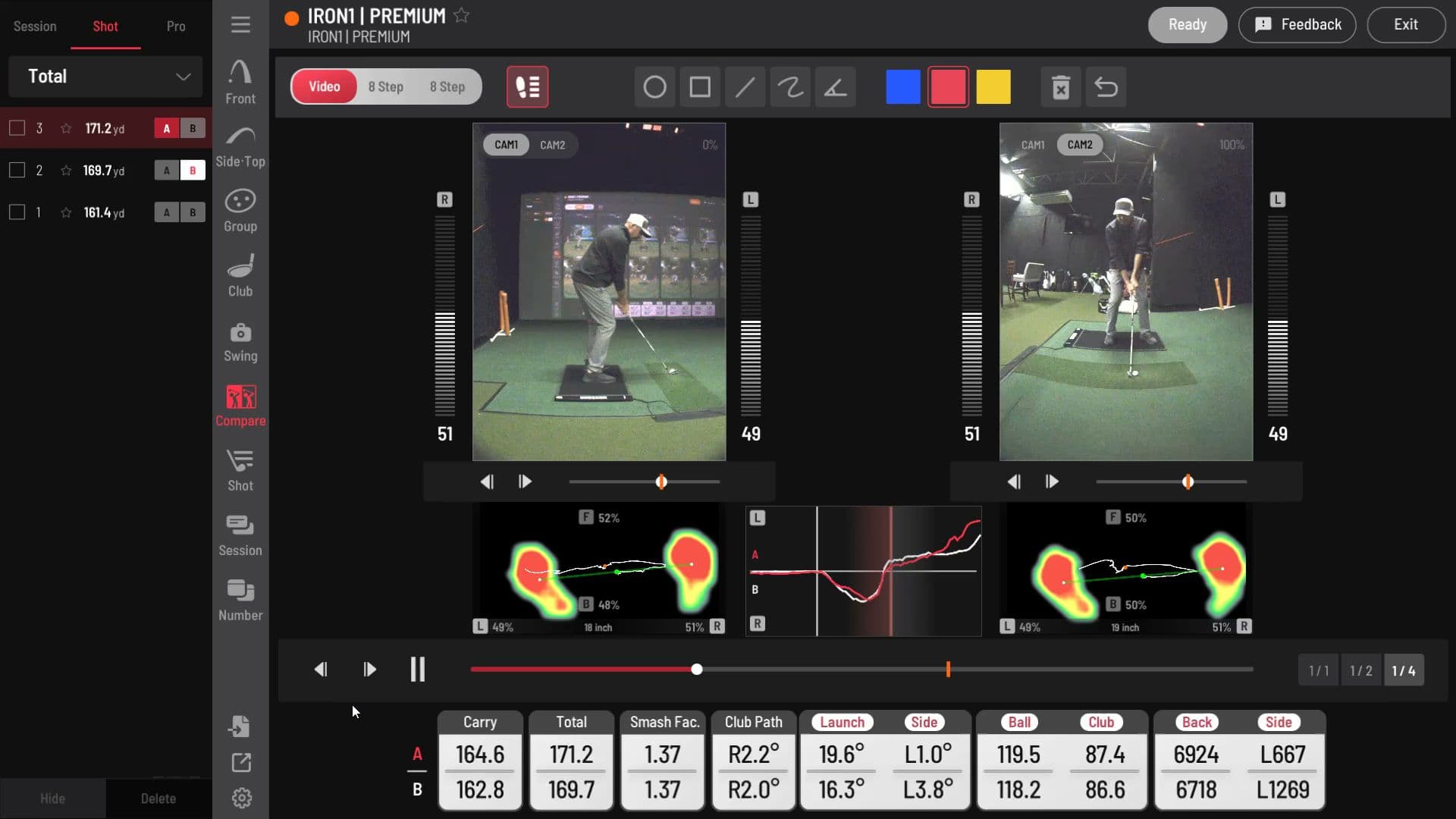This screenshot has height=819, width=1456.
Task: Click the trash delete drawings icon
Action: (x=1060, y=87)
